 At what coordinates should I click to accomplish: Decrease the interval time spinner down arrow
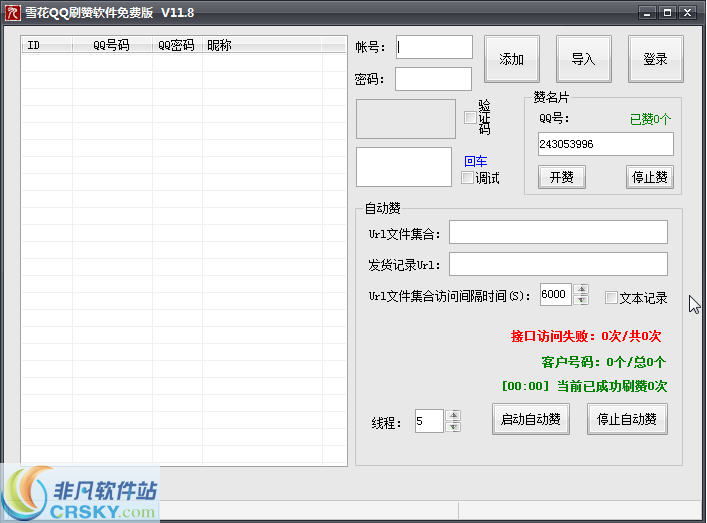tap(582, 300)
